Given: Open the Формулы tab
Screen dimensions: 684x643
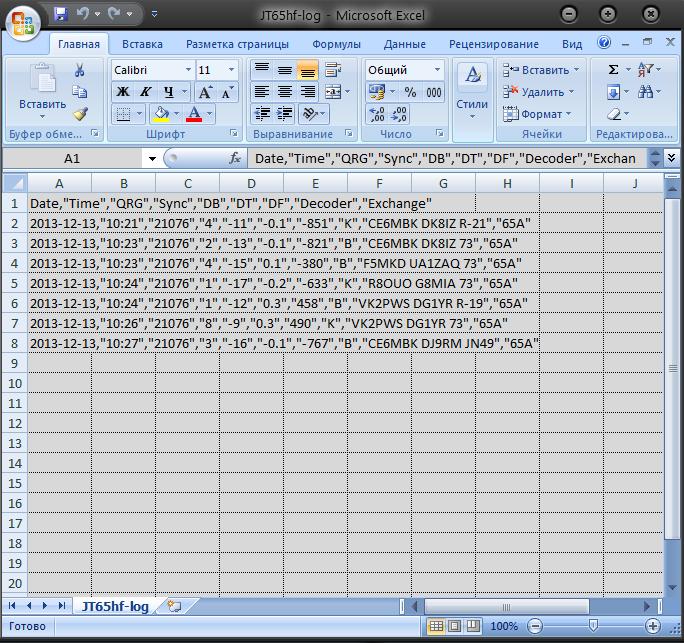Looking at the screenshot, I should coord(336,44).
